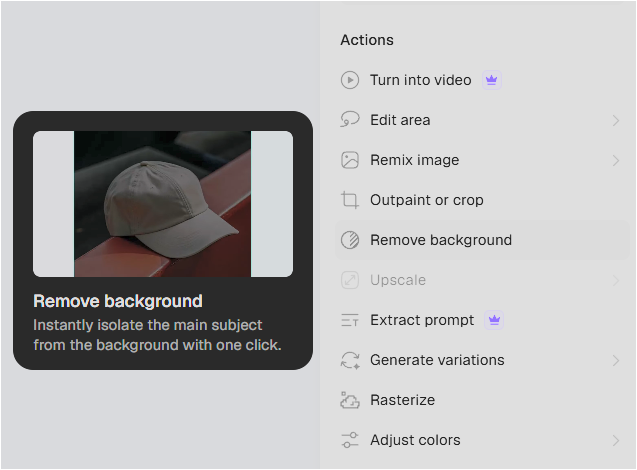The width and height of the screenshot is (637, 470).
Task: Click the cap preview thumbnail in tooltip
Action: pyautogui.click(x=162, y=204)
